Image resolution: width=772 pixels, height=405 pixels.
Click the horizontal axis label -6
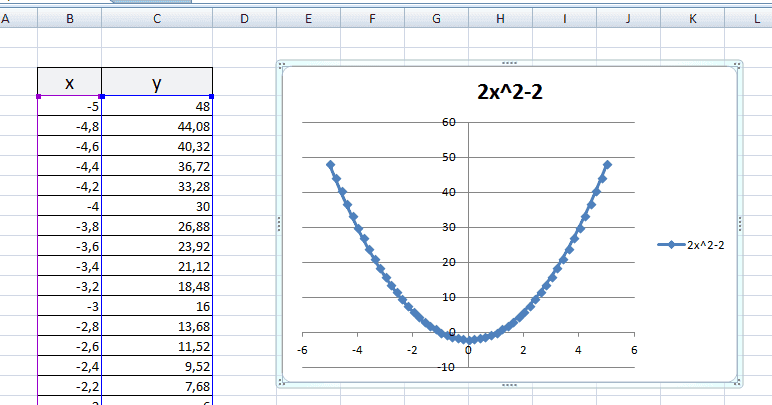click(x=302, y=350)
